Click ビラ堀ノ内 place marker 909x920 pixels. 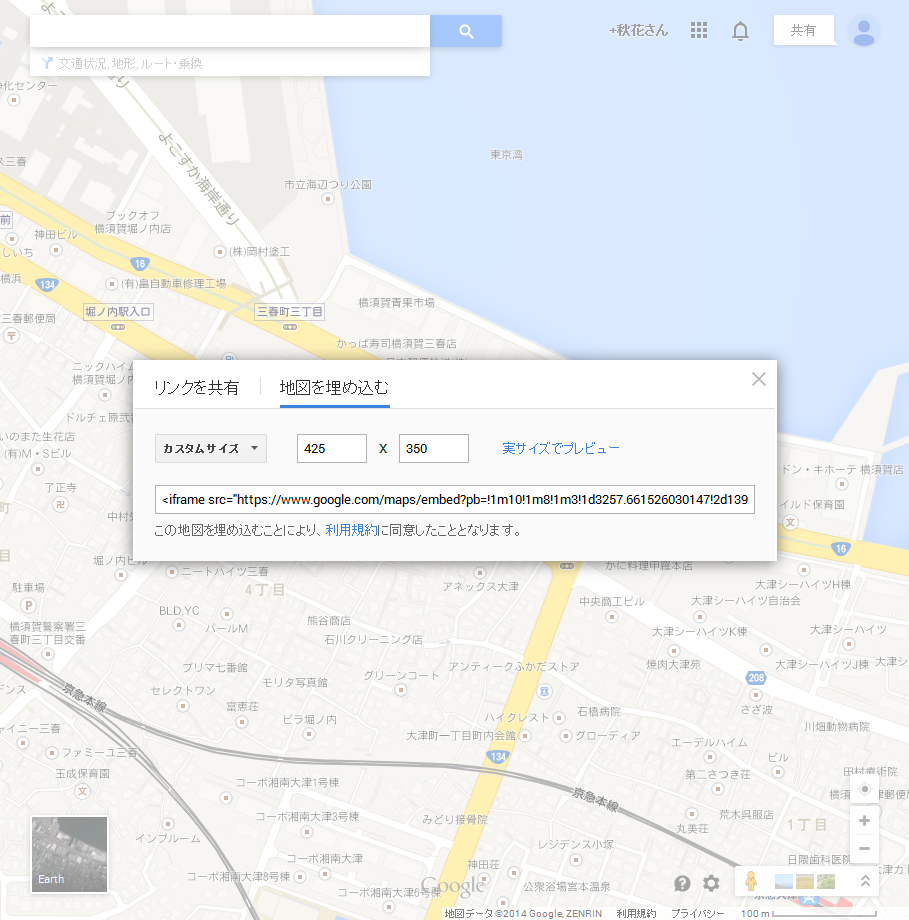click(309, 735)
